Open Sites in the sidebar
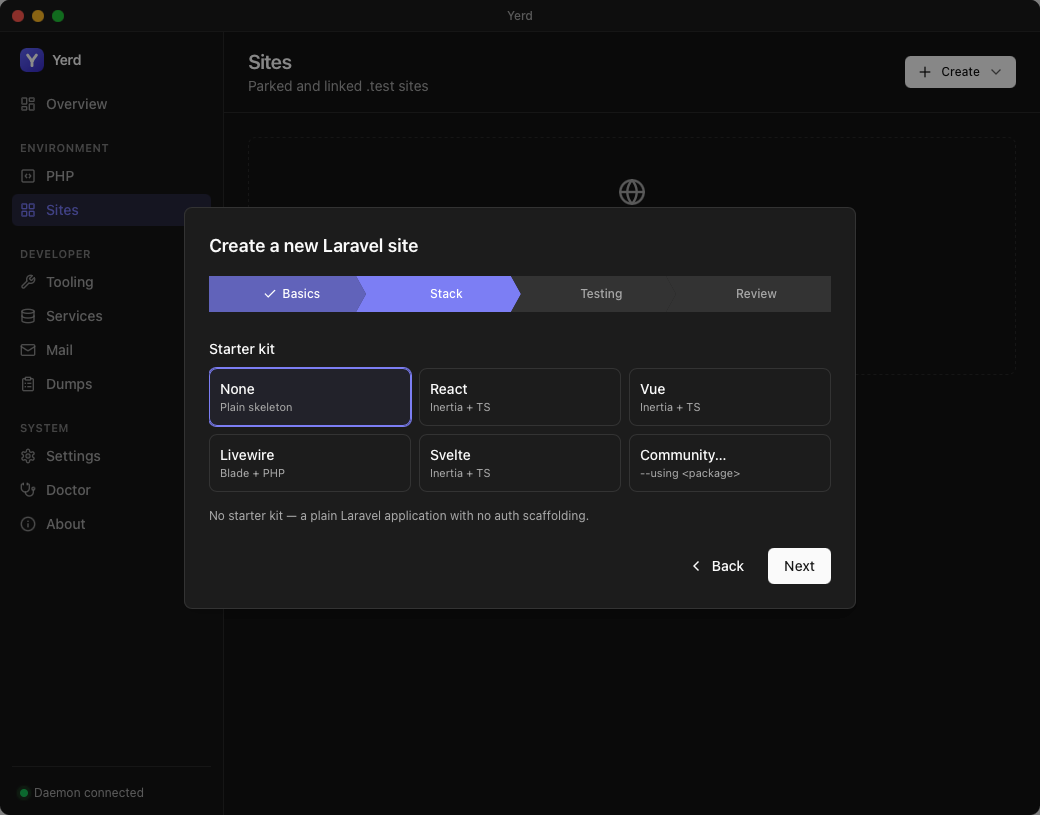1040x815 pixels. pyautogui.click(x=111, y=210)
